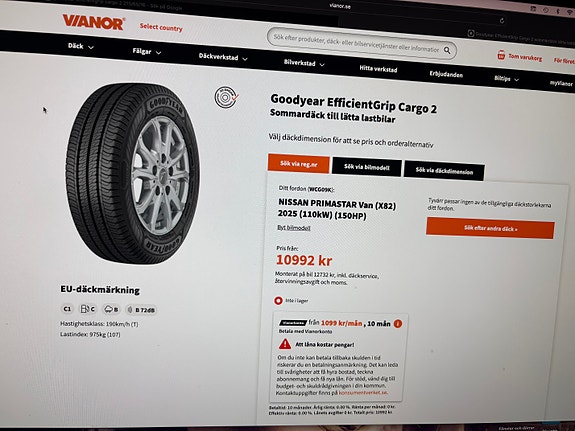Image resolution: width=575 pixels, height=431 pixels.
Task: Switch to Sök via däckdimension tab
Action: tap(444, 171)
